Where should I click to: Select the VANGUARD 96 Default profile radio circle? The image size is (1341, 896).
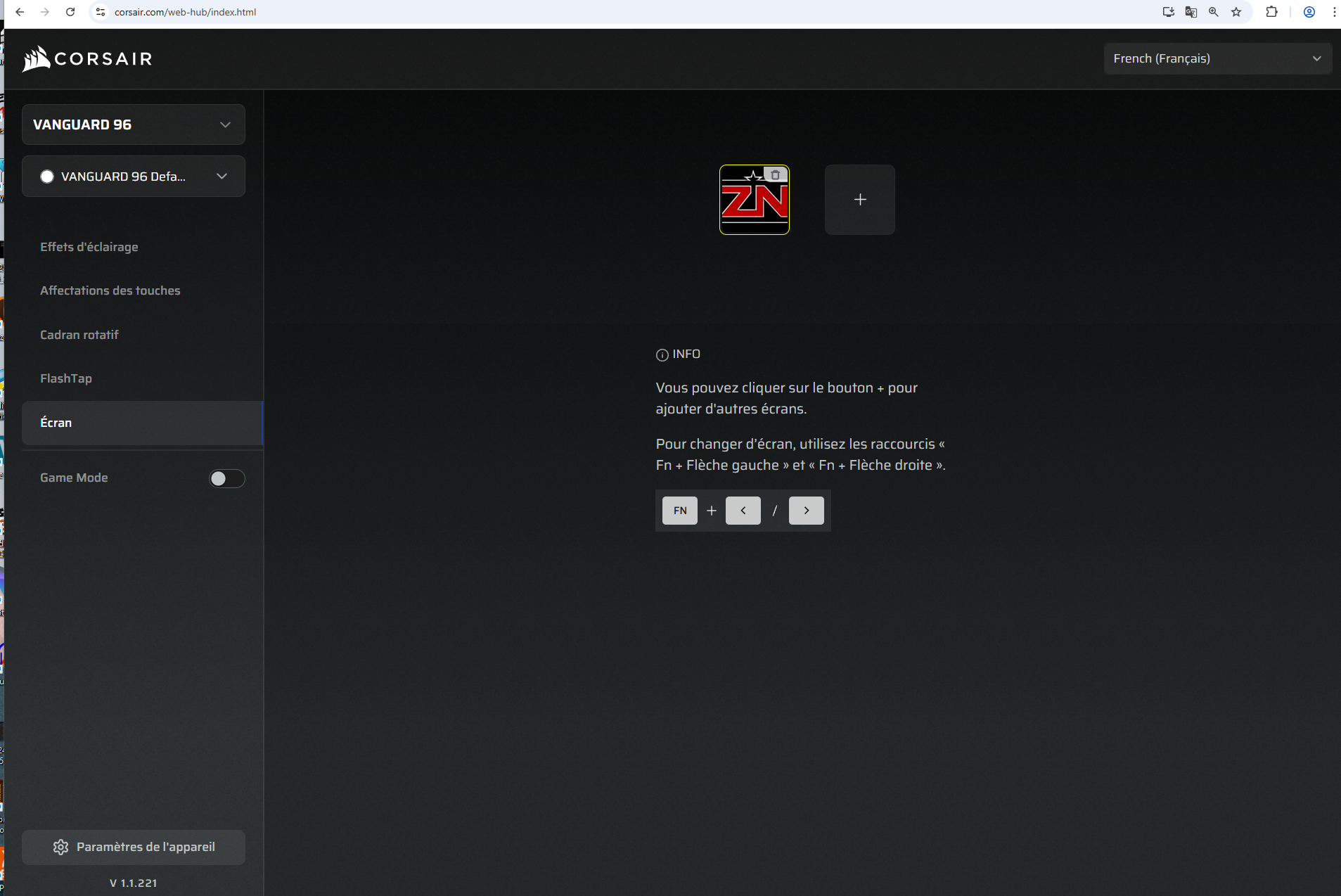pyautogui.click(x=47, y=177)
